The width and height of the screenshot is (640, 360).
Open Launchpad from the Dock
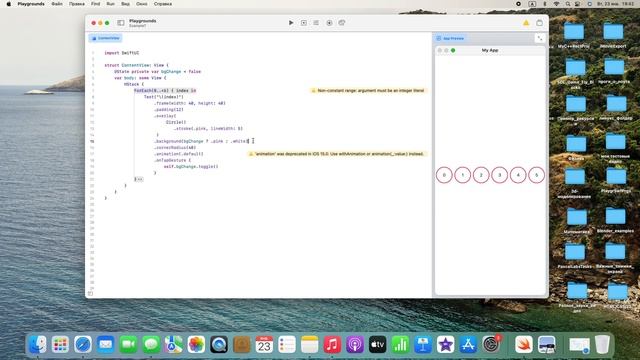click(x=60, y=345)
